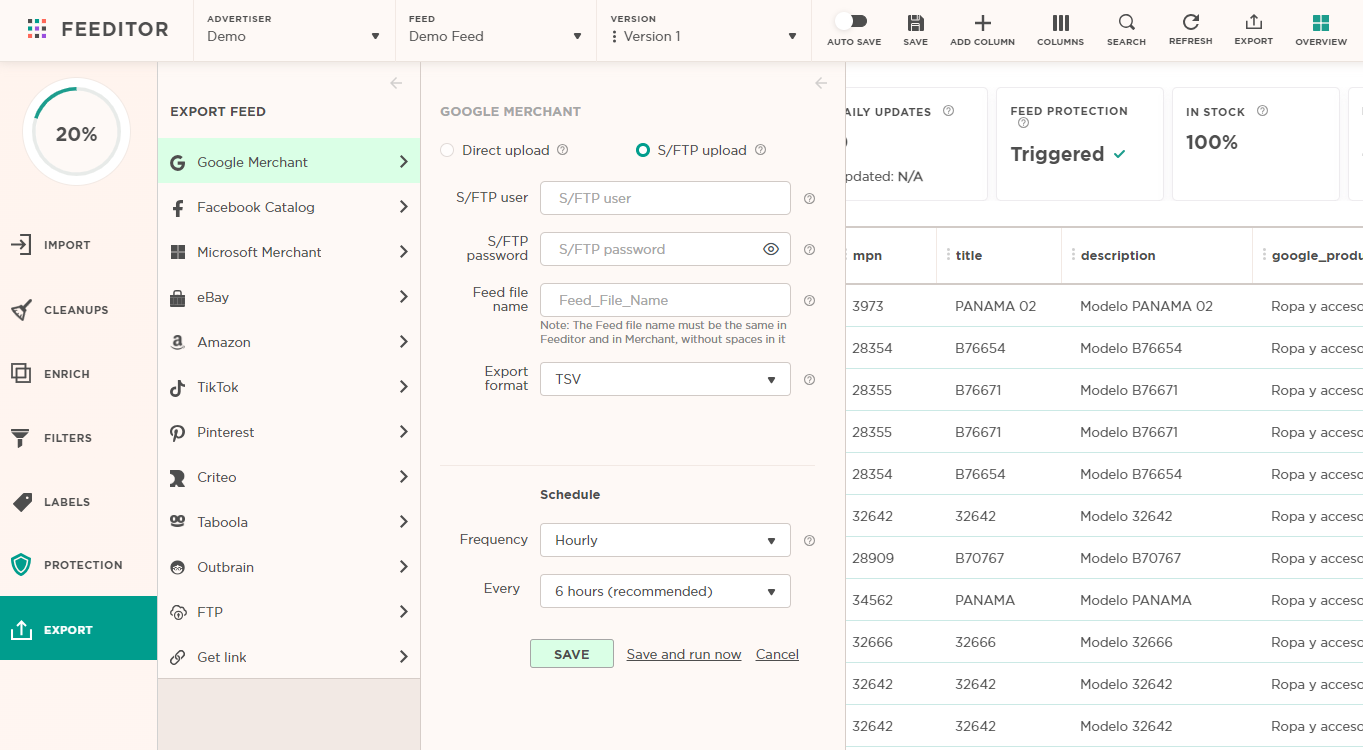Open Import in left sidebar
The height and width of the screenshot is (750, 1363).
click(x=78, y=245)
